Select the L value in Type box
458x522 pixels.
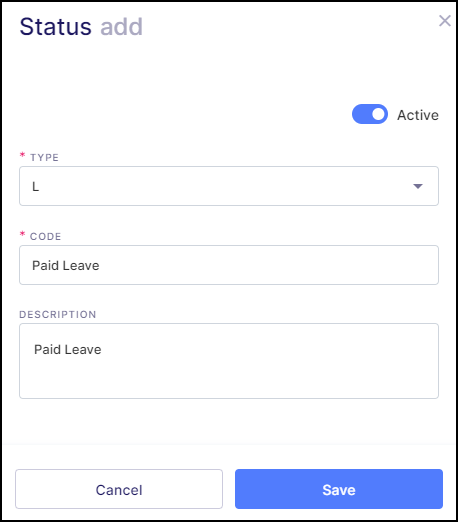pyautogui.click(x=35, y=186)
